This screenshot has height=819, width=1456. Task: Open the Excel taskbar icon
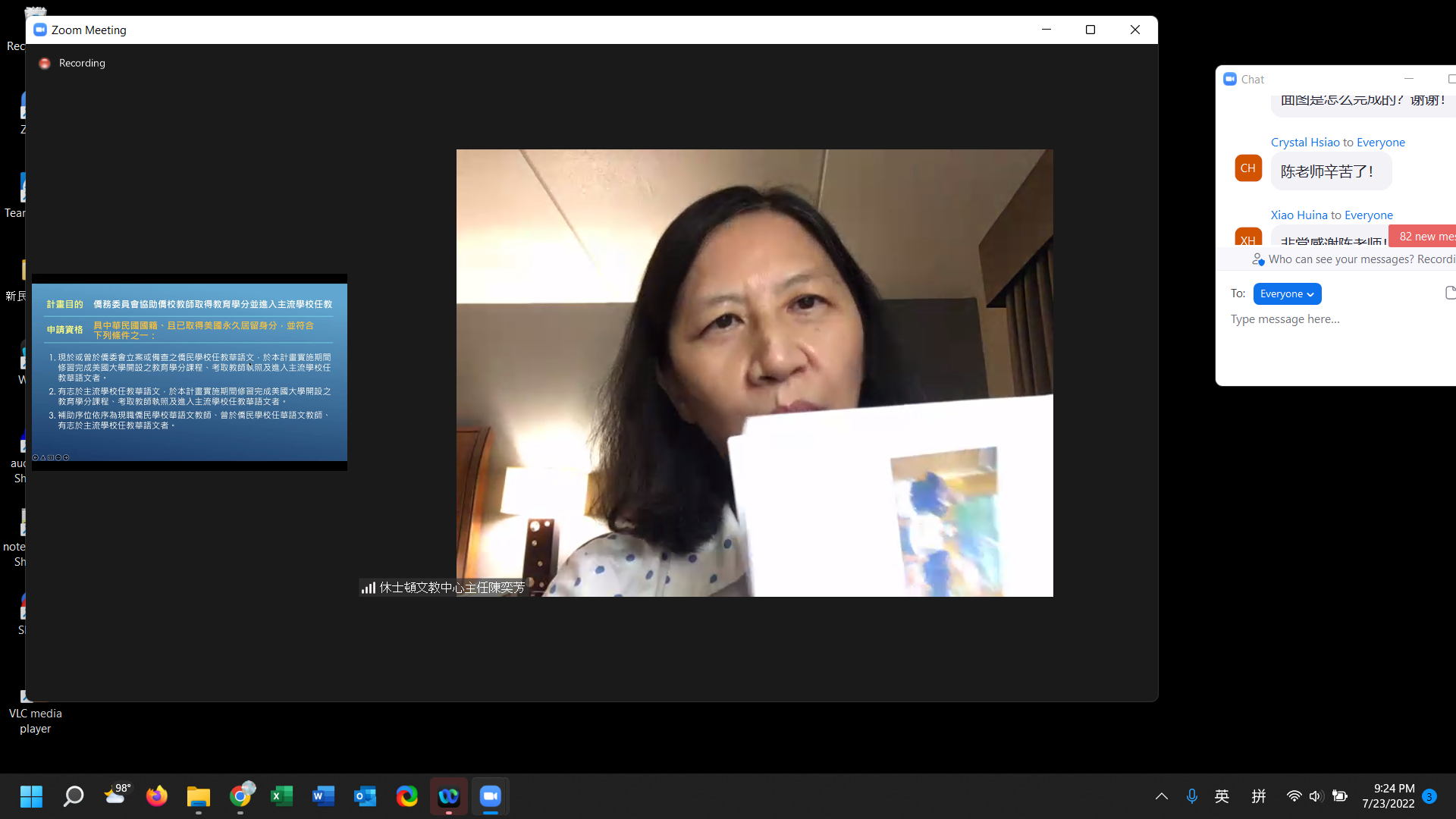pos(282,796)
